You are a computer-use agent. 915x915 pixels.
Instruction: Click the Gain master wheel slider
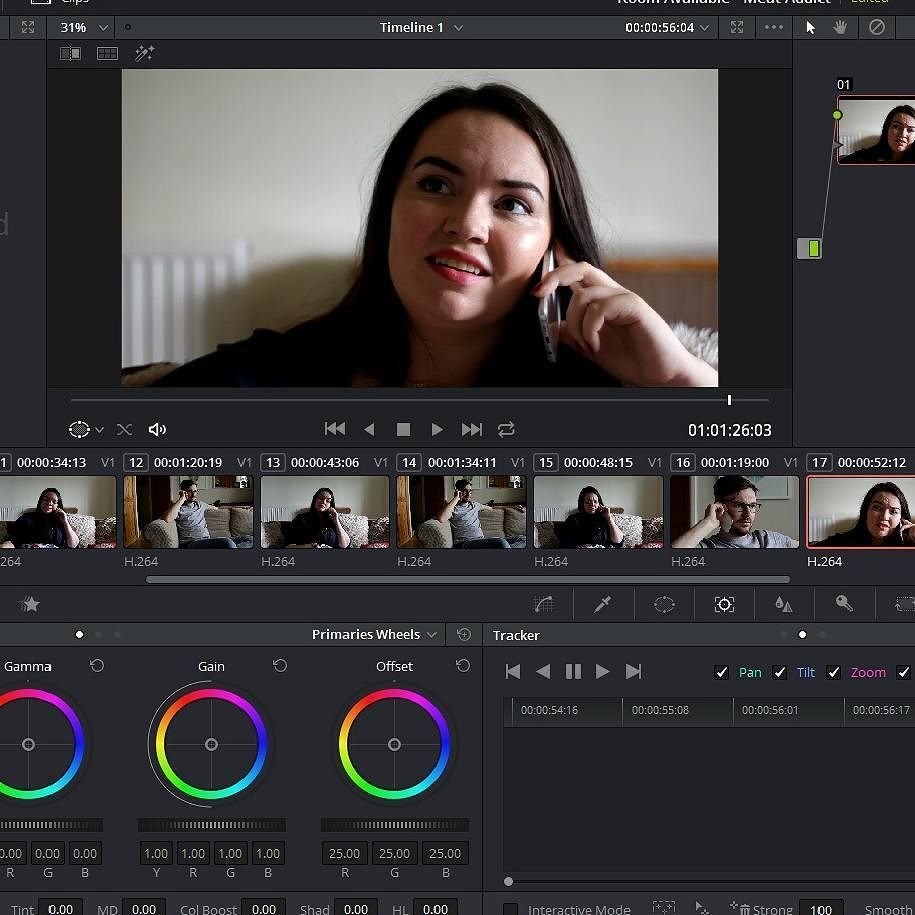pos(212,825)
